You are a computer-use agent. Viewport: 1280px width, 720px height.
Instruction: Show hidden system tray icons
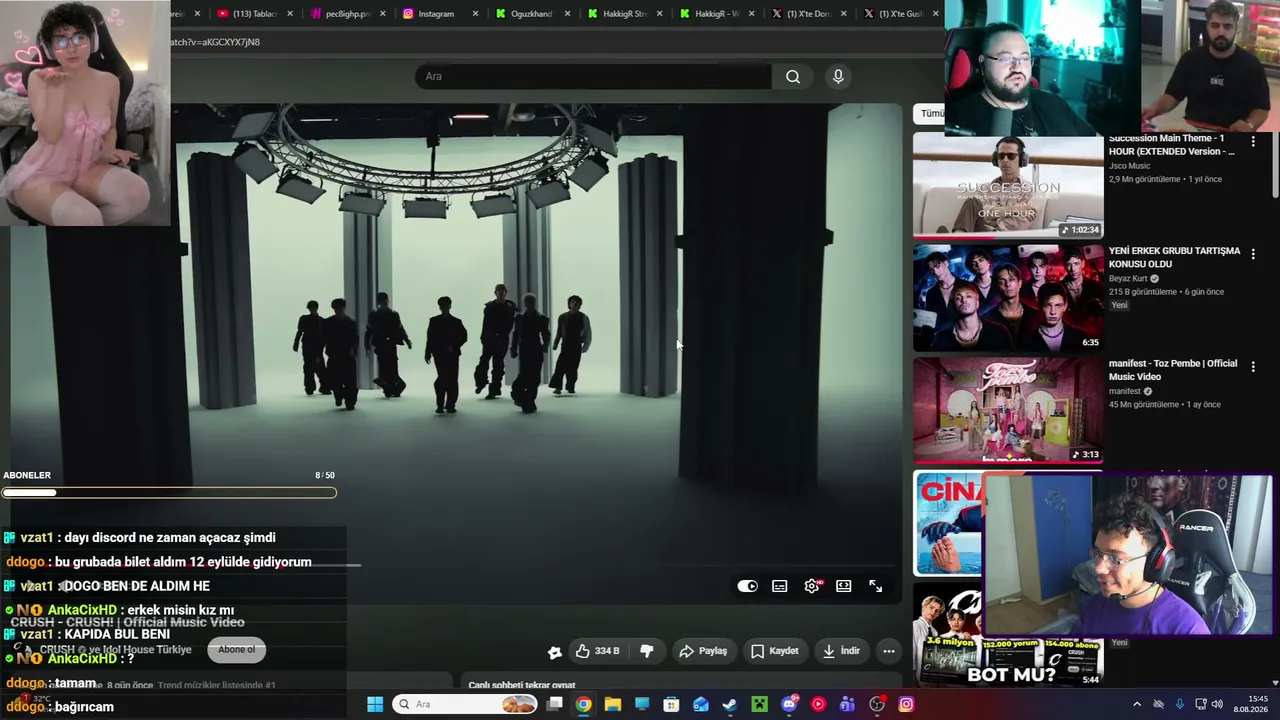pyautogui.click(x=1137, y=705)
